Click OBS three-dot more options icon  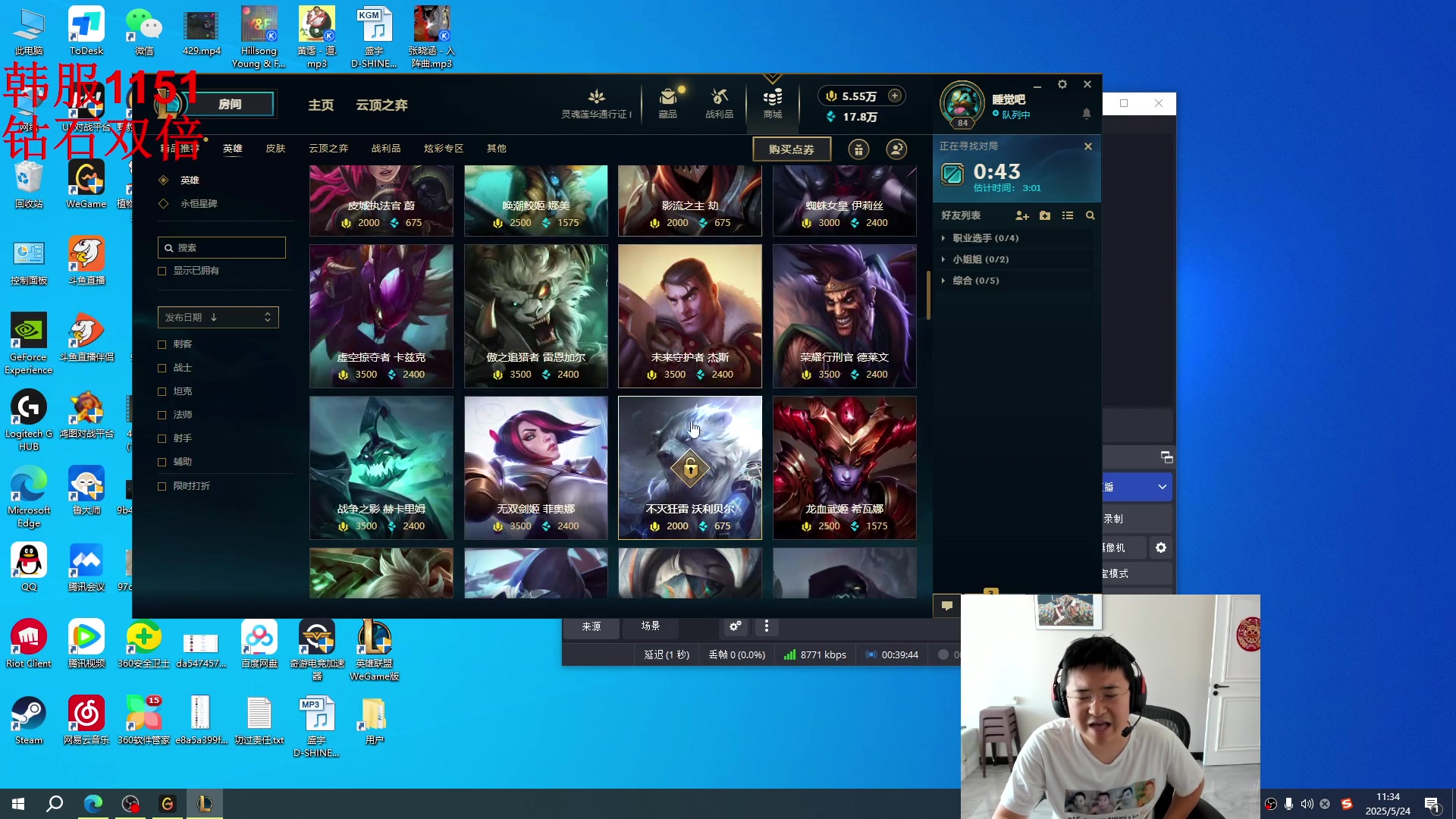click(x=767, y=626)
